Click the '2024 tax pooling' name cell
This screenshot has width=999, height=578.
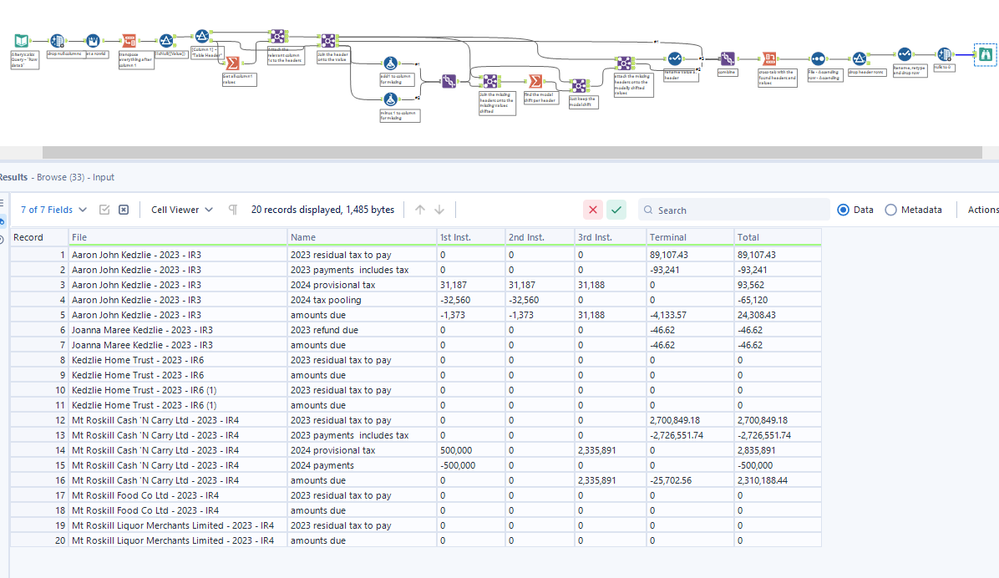[362, 300]
